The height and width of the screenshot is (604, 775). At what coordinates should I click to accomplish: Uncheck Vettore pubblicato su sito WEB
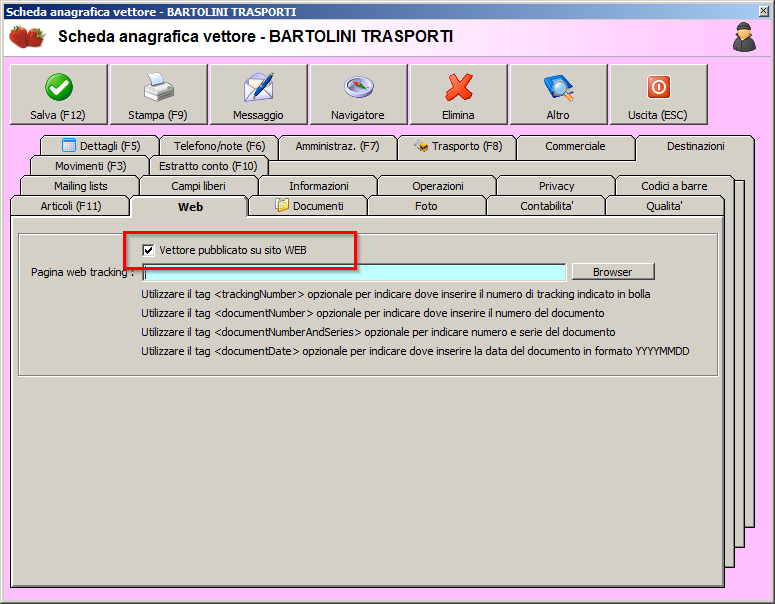click(148, 250)
